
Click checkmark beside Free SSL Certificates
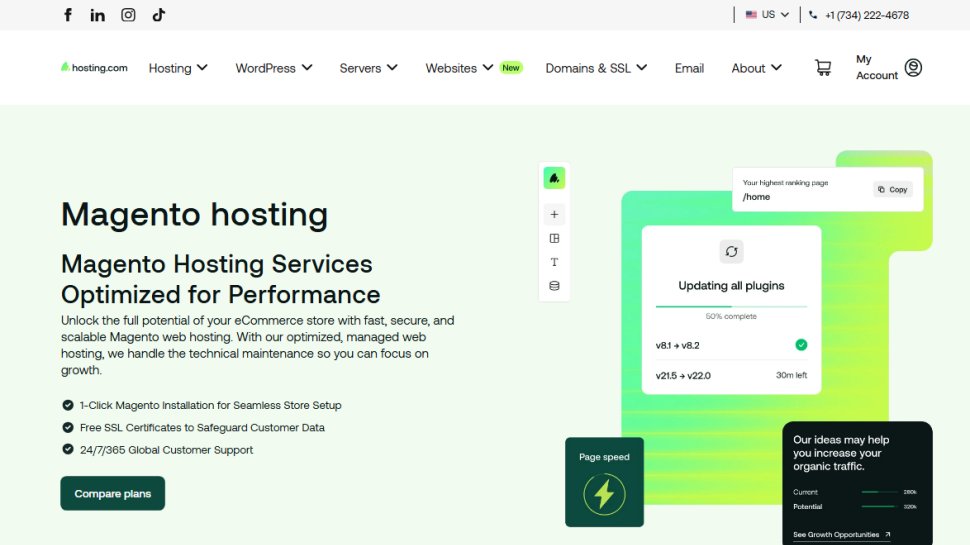click(x=68, y=427)
